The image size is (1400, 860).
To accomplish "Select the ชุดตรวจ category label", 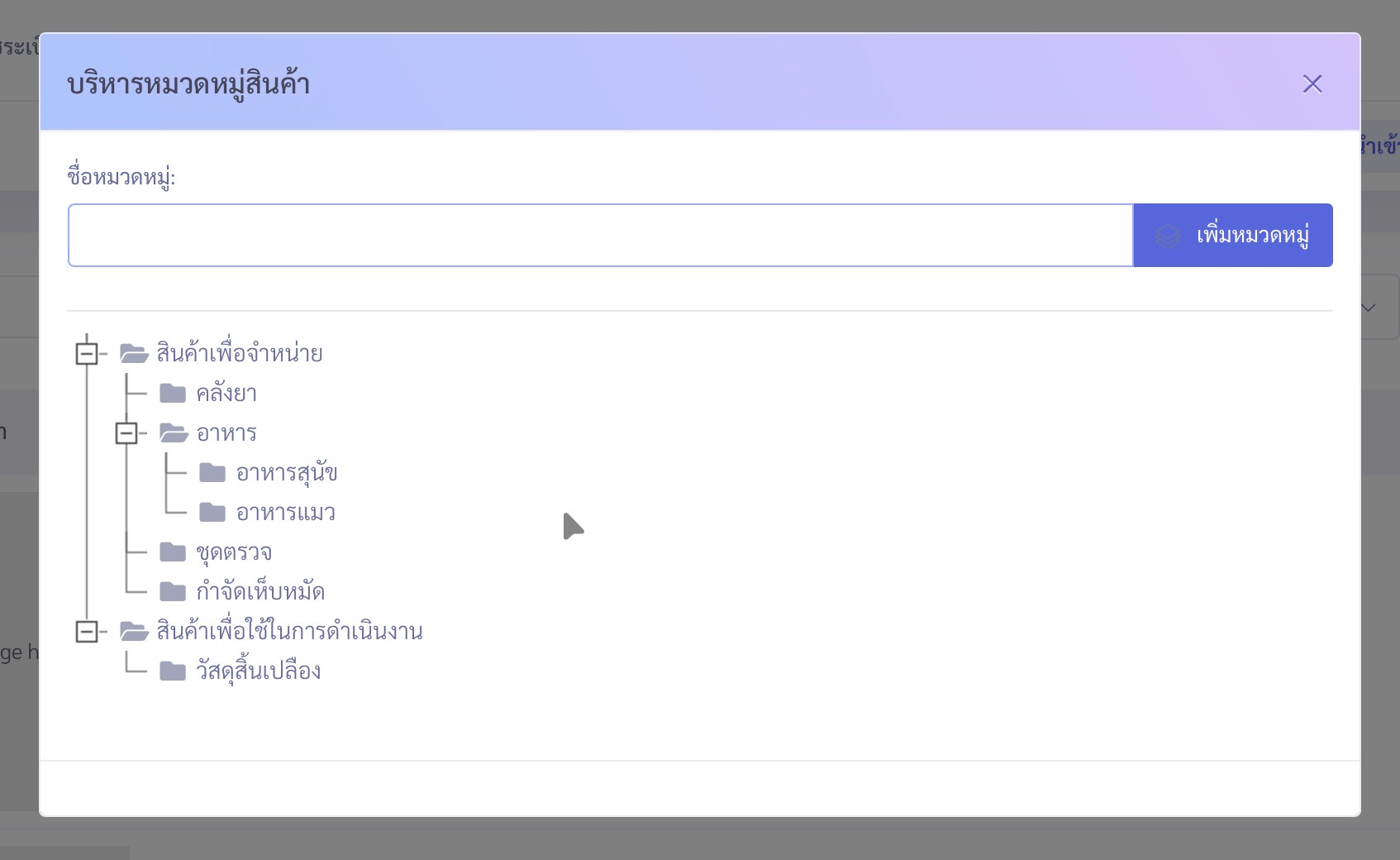I will [x=234, y=552].
